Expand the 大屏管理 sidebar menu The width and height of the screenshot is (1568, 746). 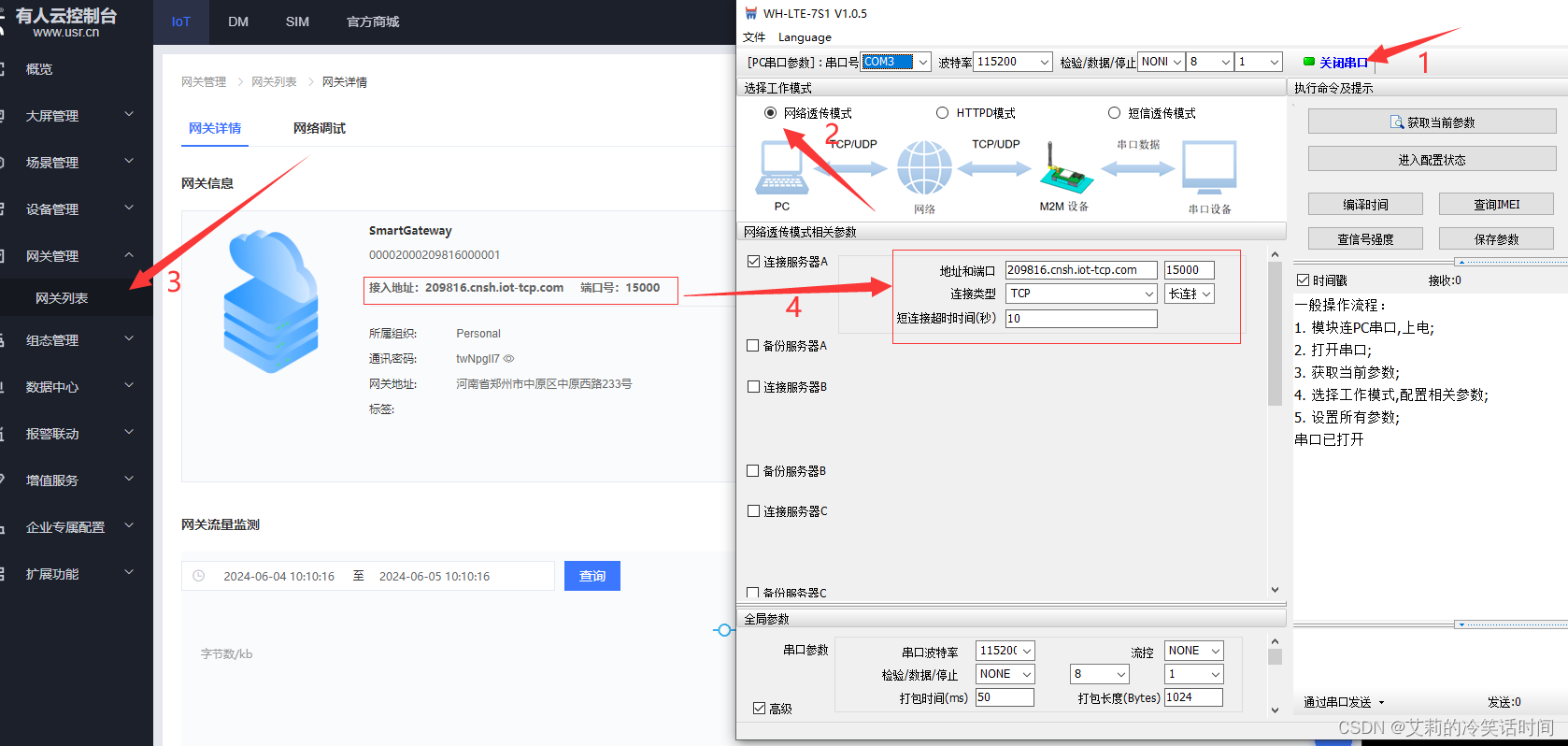77,115
